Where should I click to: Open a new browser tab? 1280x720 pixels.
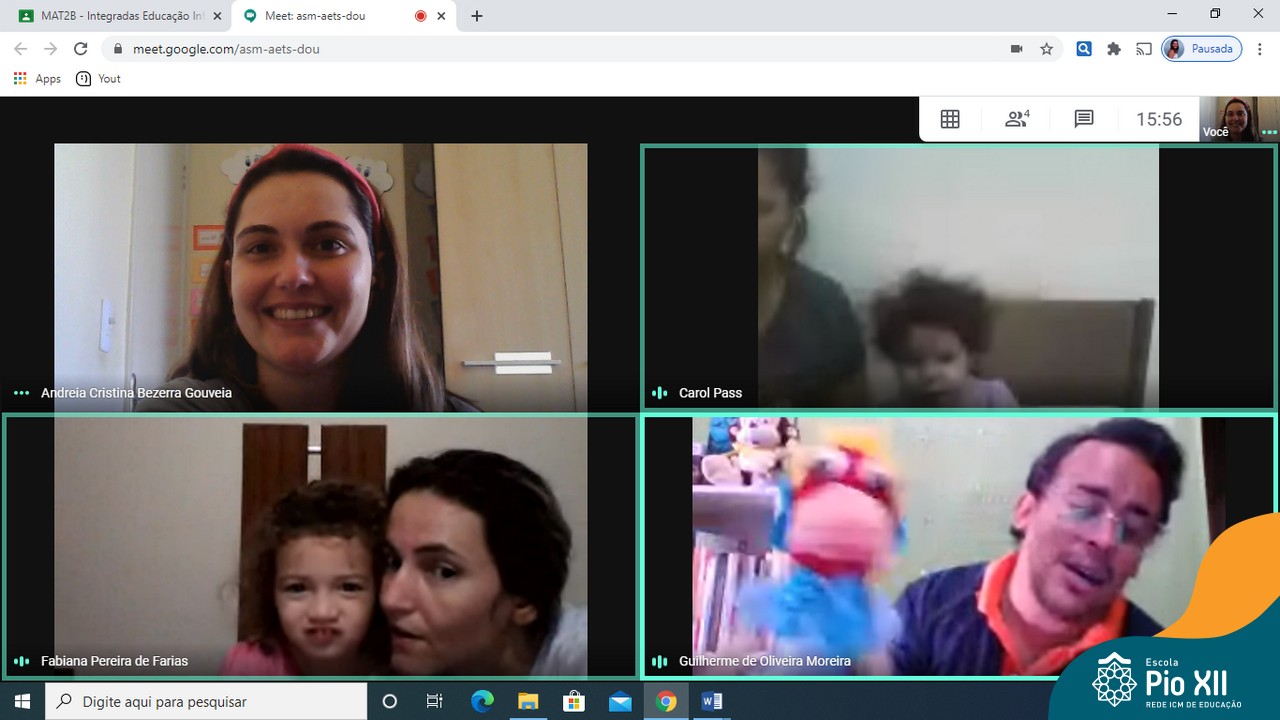(x=477, y=16)
